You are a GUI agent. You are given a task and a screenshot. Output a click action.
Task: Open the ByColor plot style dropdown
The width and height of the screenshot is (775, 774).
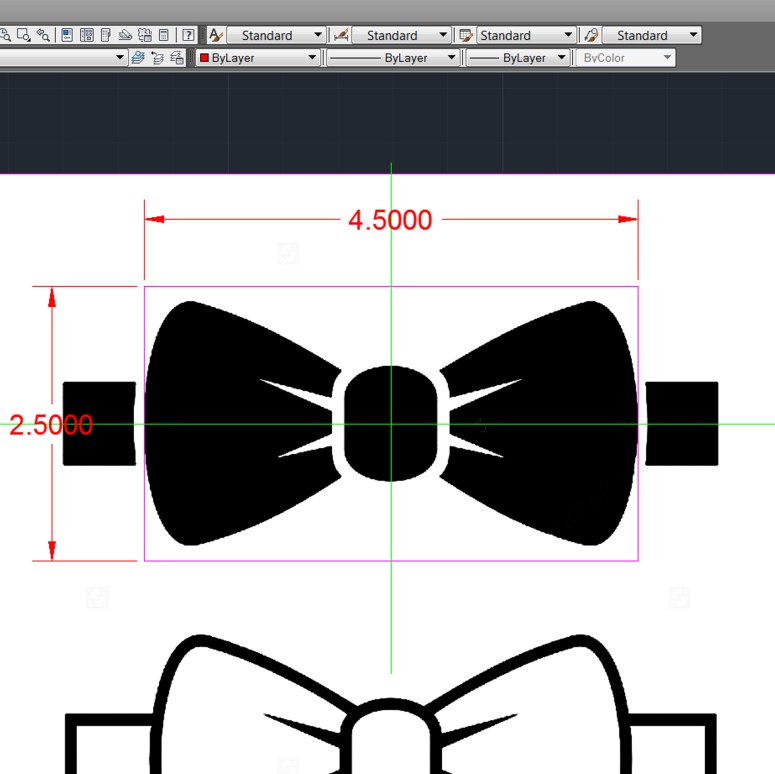[x=625, y=58]
